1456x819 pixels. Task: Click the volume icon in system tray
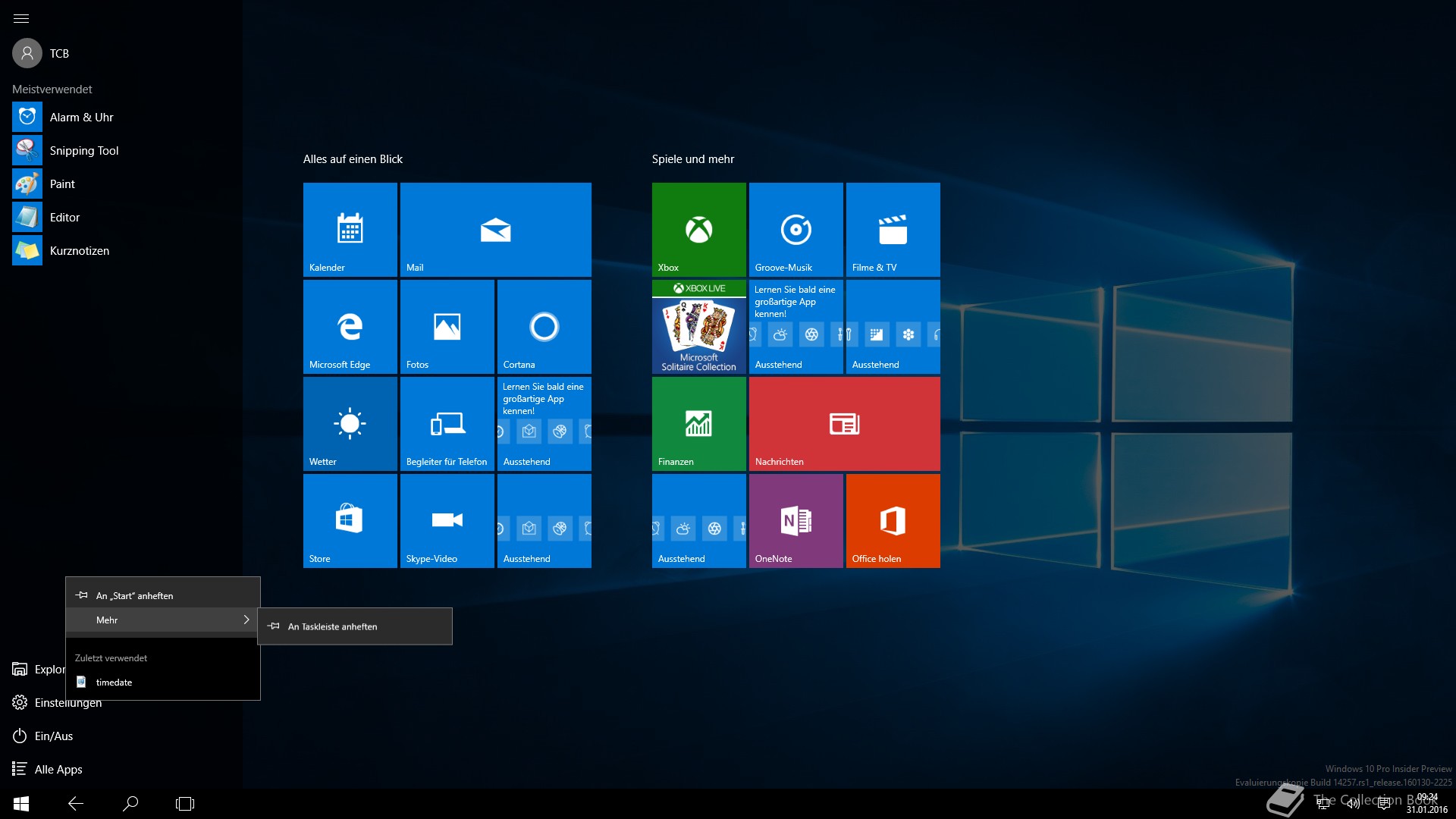[1353, 804]
